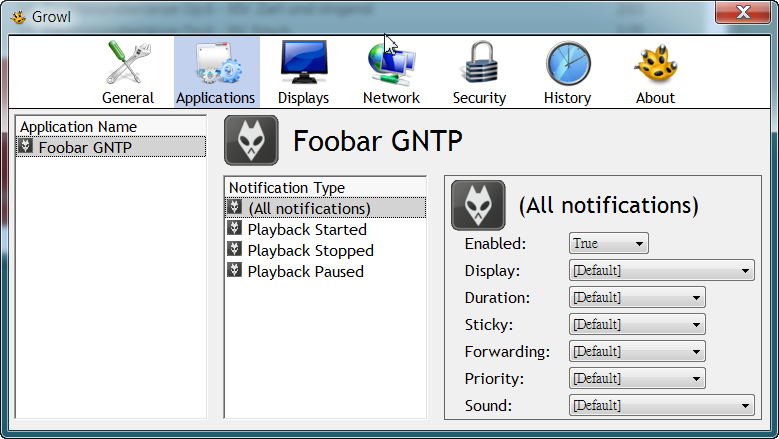Open the About paw icon
779x439 pixels.
(655, 64)
